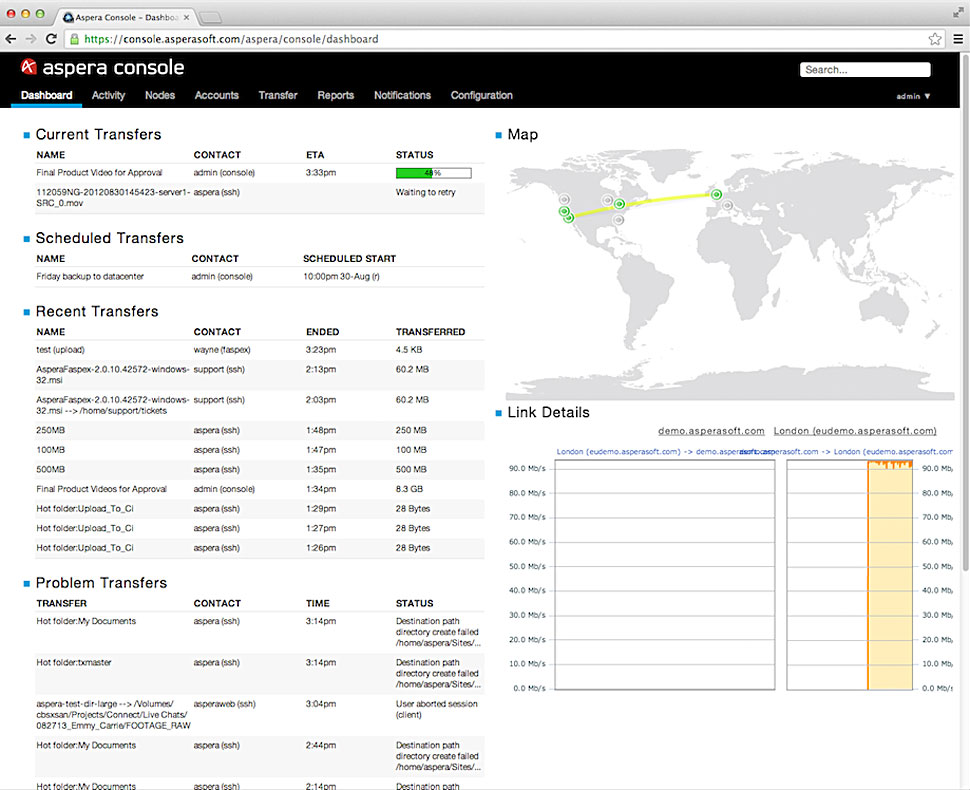This screenshot has width=970, height=790.
Task: Go back with the browser back arrow
Action: (x=11, y=39)
